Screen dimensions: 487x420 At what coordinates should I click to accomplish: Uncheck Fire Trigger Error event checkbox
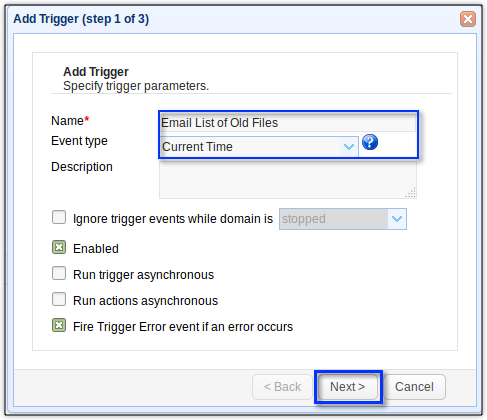[59, 325]
